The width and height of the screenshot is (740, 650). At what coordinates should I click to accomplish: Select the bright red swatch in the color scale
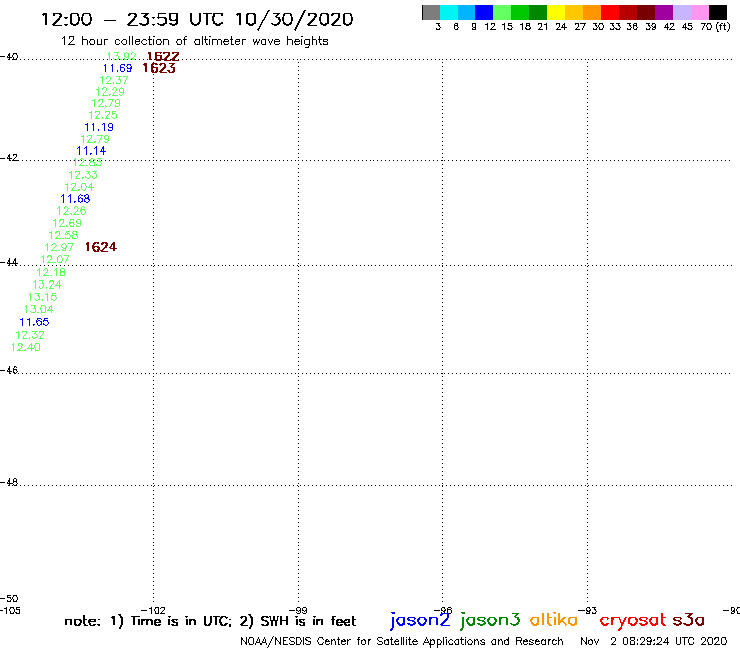(x=610, y=12)
